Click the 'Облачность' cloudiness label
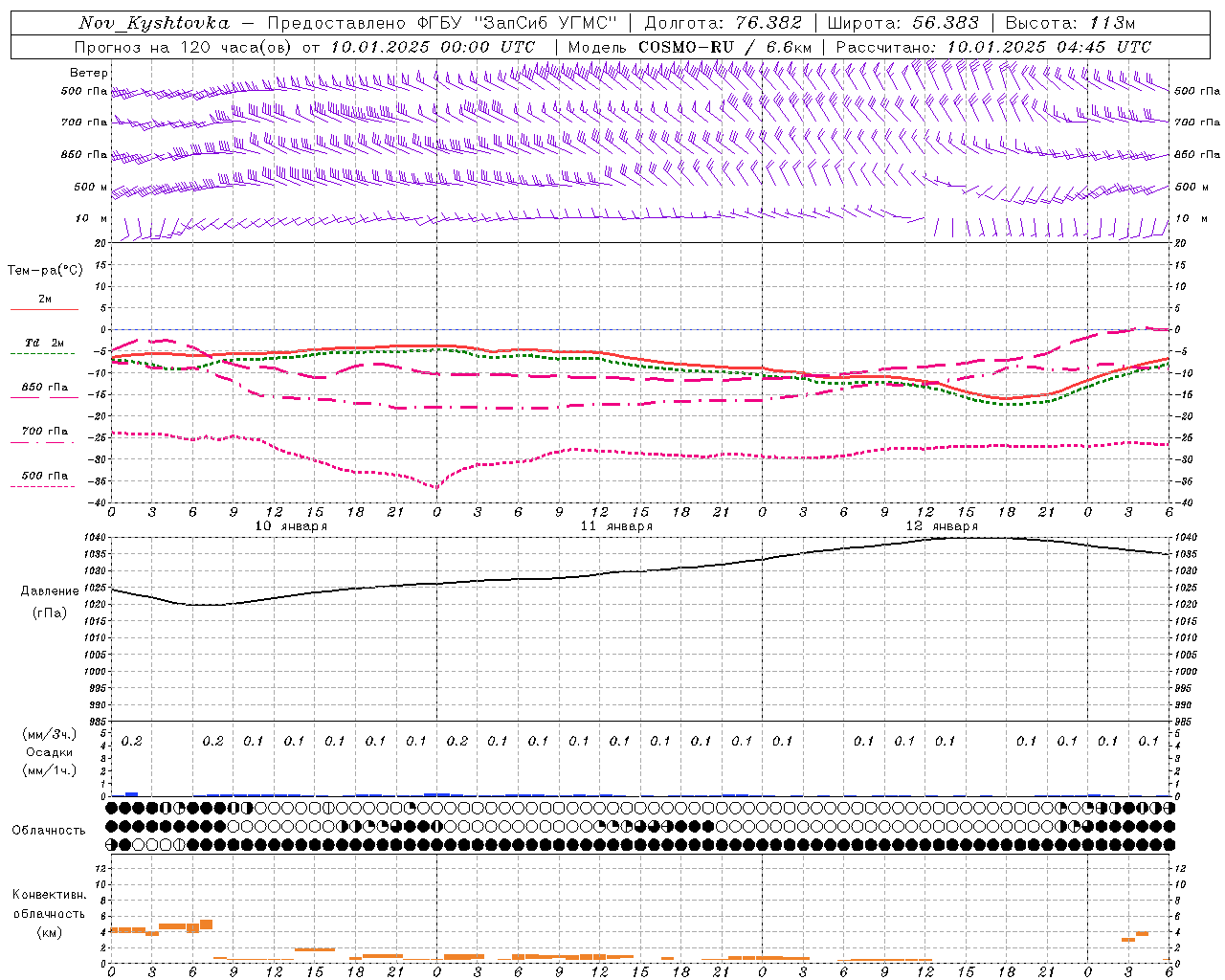 click(x=49, y=831)
